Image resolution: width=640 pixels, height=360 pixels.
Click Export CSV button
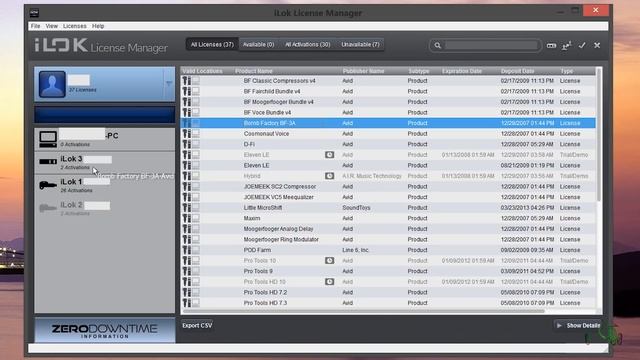pos(197,325)
